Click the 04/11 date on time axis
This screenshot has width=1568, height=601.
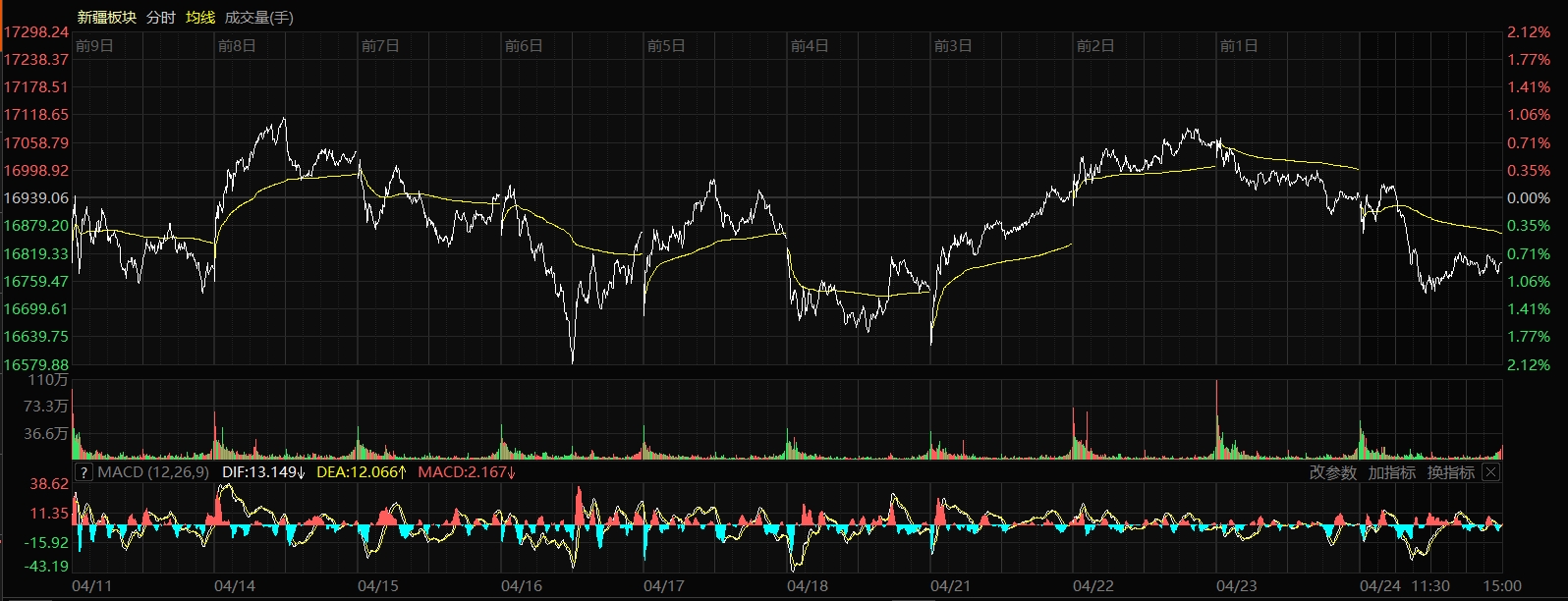(x=92, y=586)
